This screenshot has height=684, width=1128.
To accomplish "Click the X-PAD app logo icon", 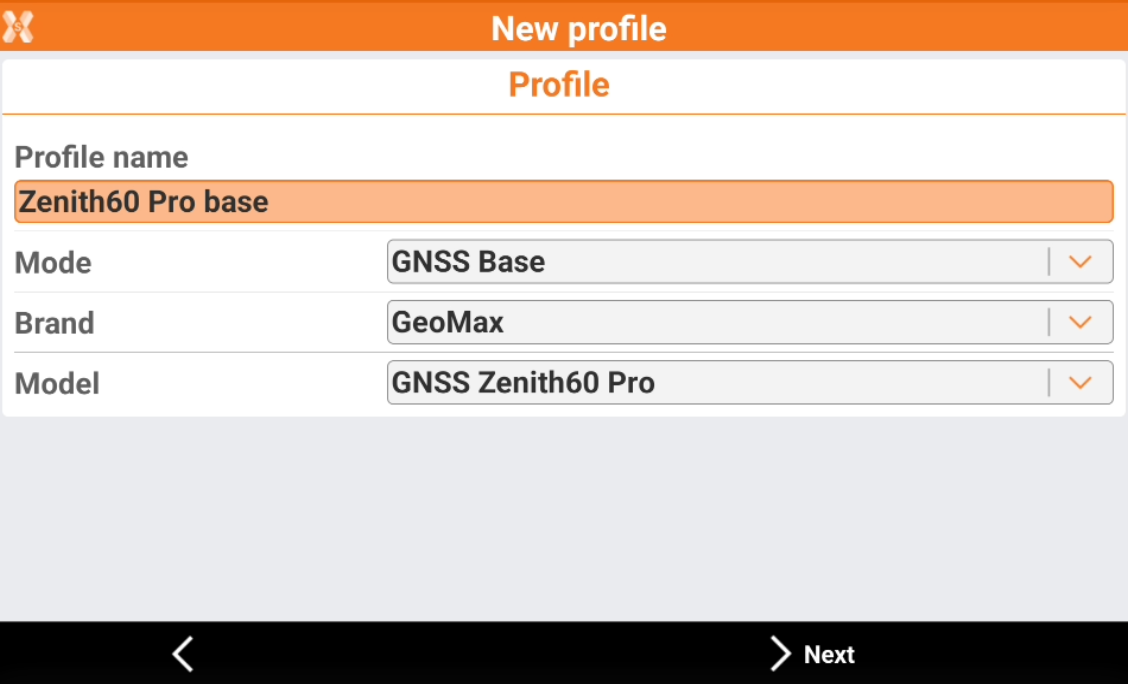I will click(18, 26).
